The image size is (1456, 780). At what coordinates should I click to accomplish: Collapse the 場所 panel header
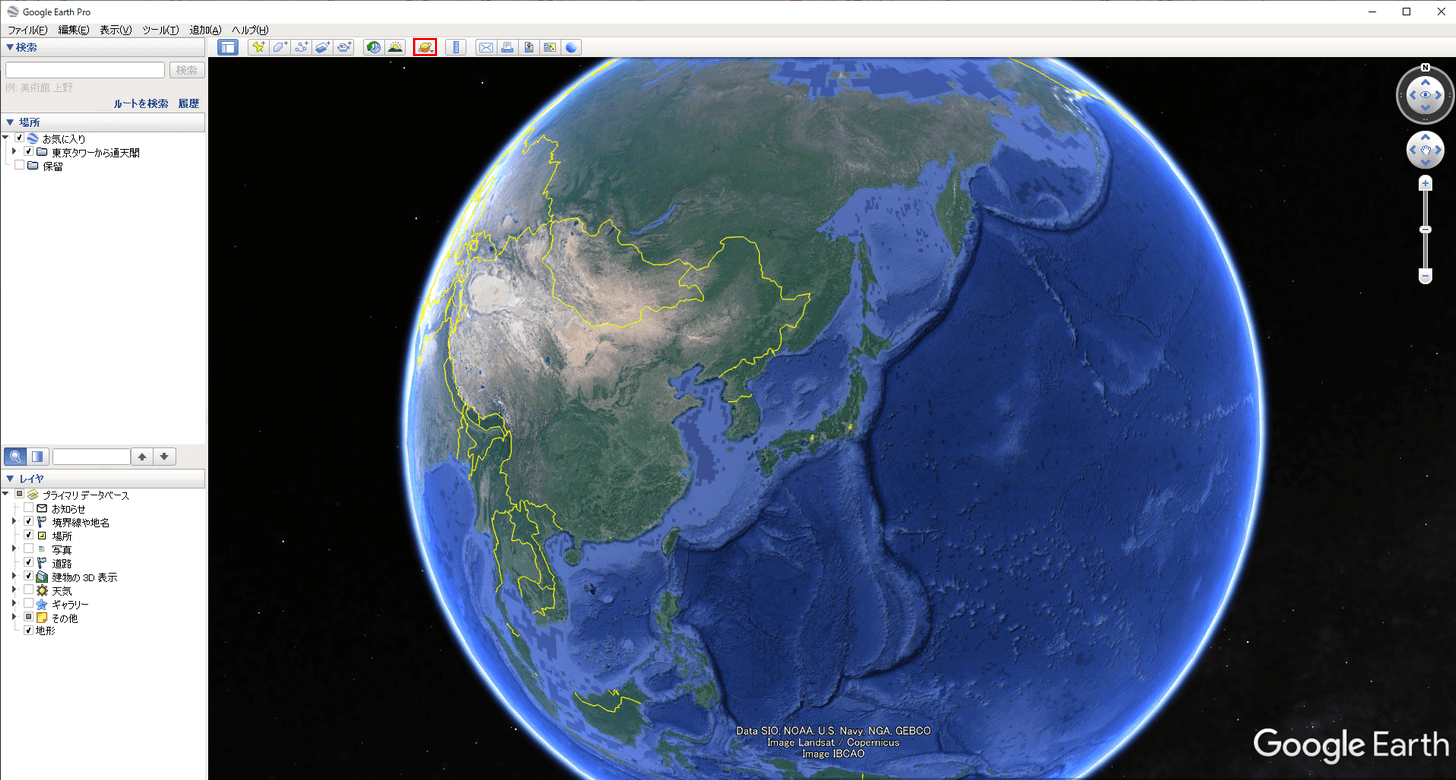click(x=103, y=122)
